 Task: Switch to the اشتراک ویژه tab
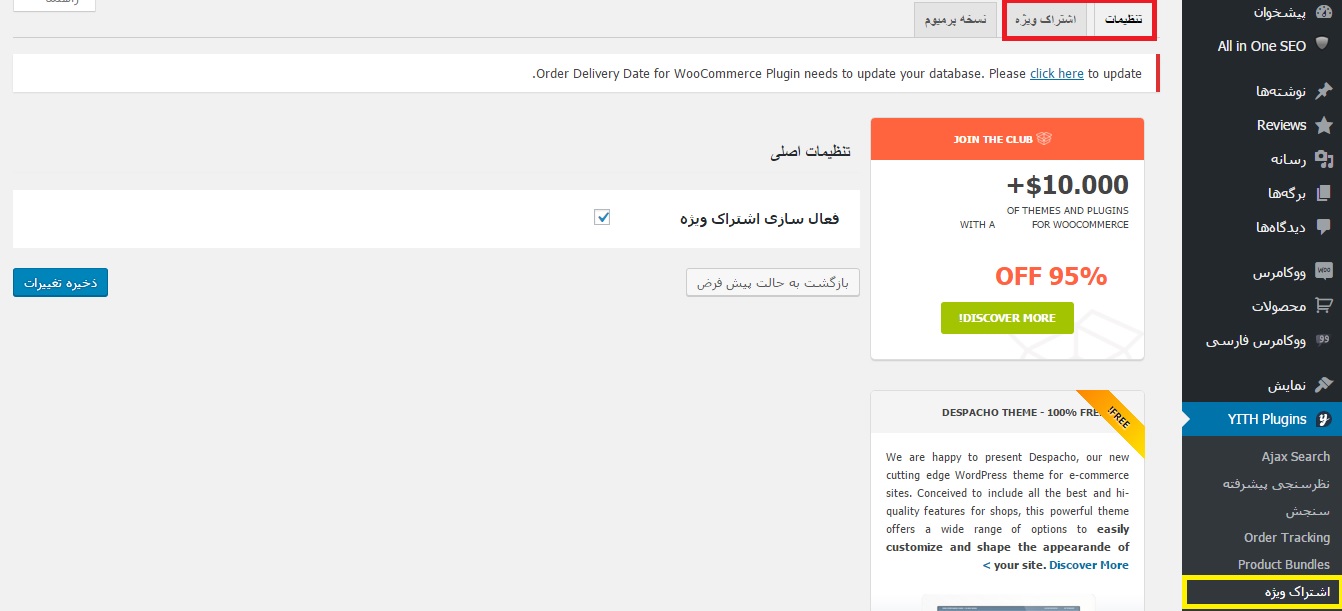[1047, 19]
